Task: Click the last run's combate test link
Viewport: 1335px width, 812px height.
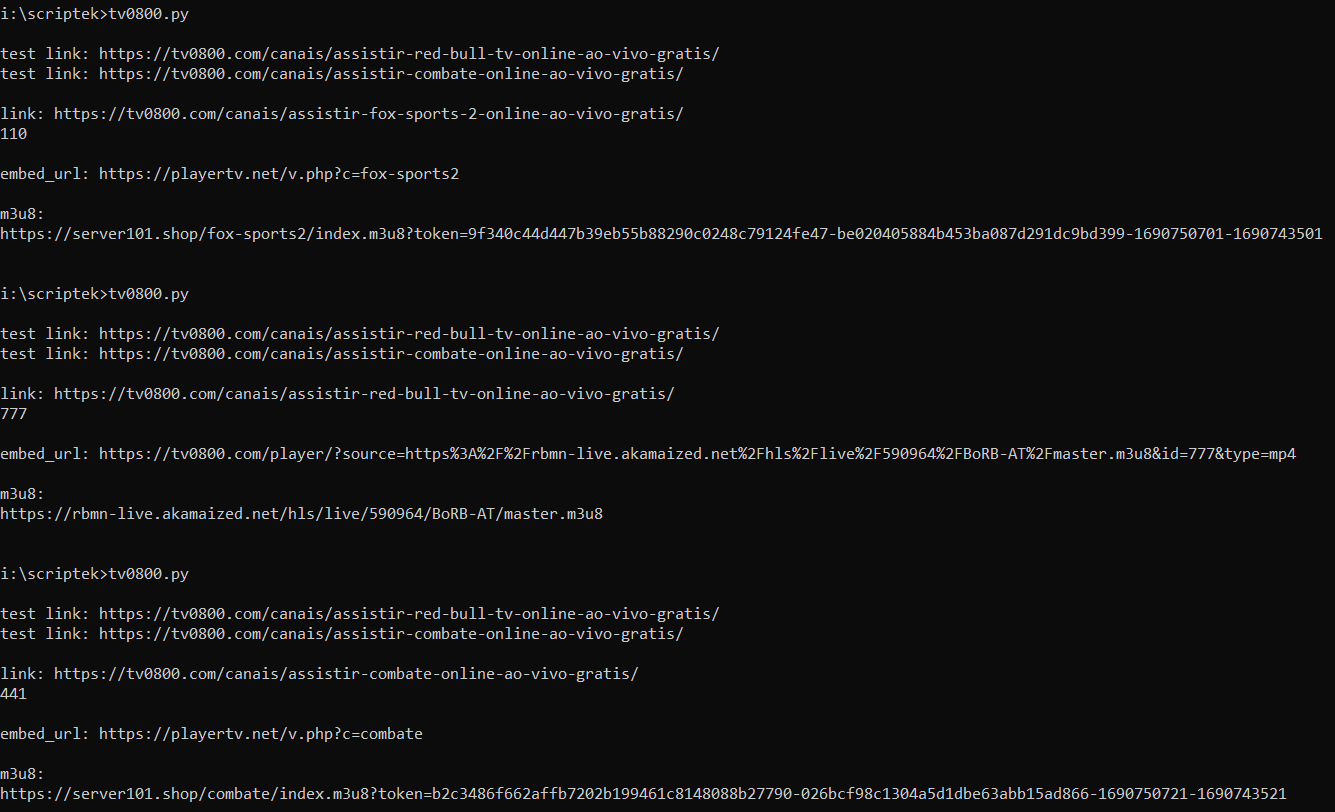Action: [390, 634]
